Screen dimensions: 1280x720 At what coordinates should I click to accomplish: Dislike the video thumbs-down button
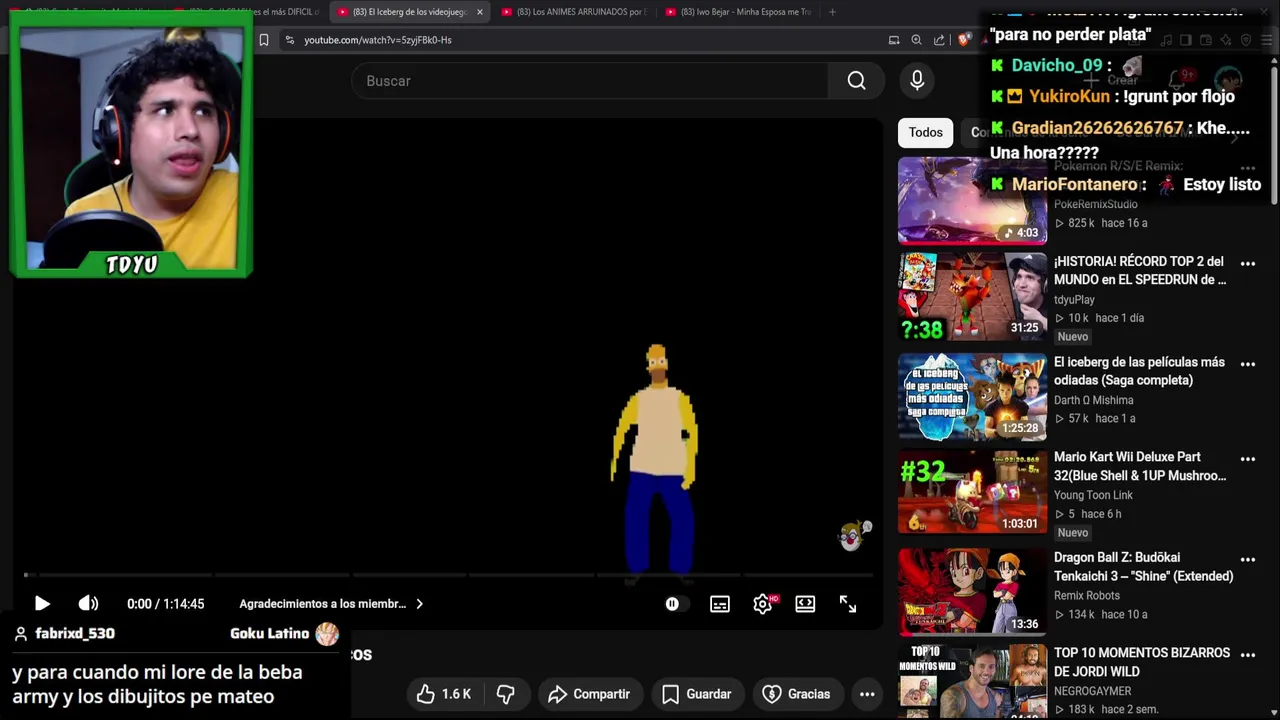click(506, 694)
